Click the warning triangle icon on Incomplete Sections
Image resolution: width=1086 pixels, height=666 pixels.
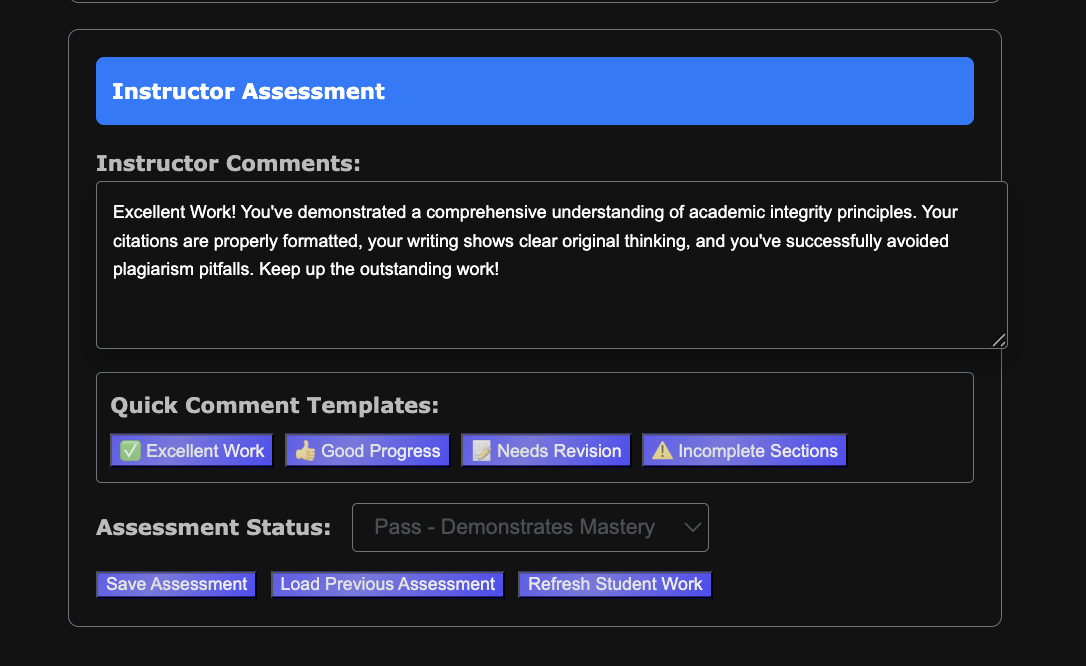click(x=662, y=451)
